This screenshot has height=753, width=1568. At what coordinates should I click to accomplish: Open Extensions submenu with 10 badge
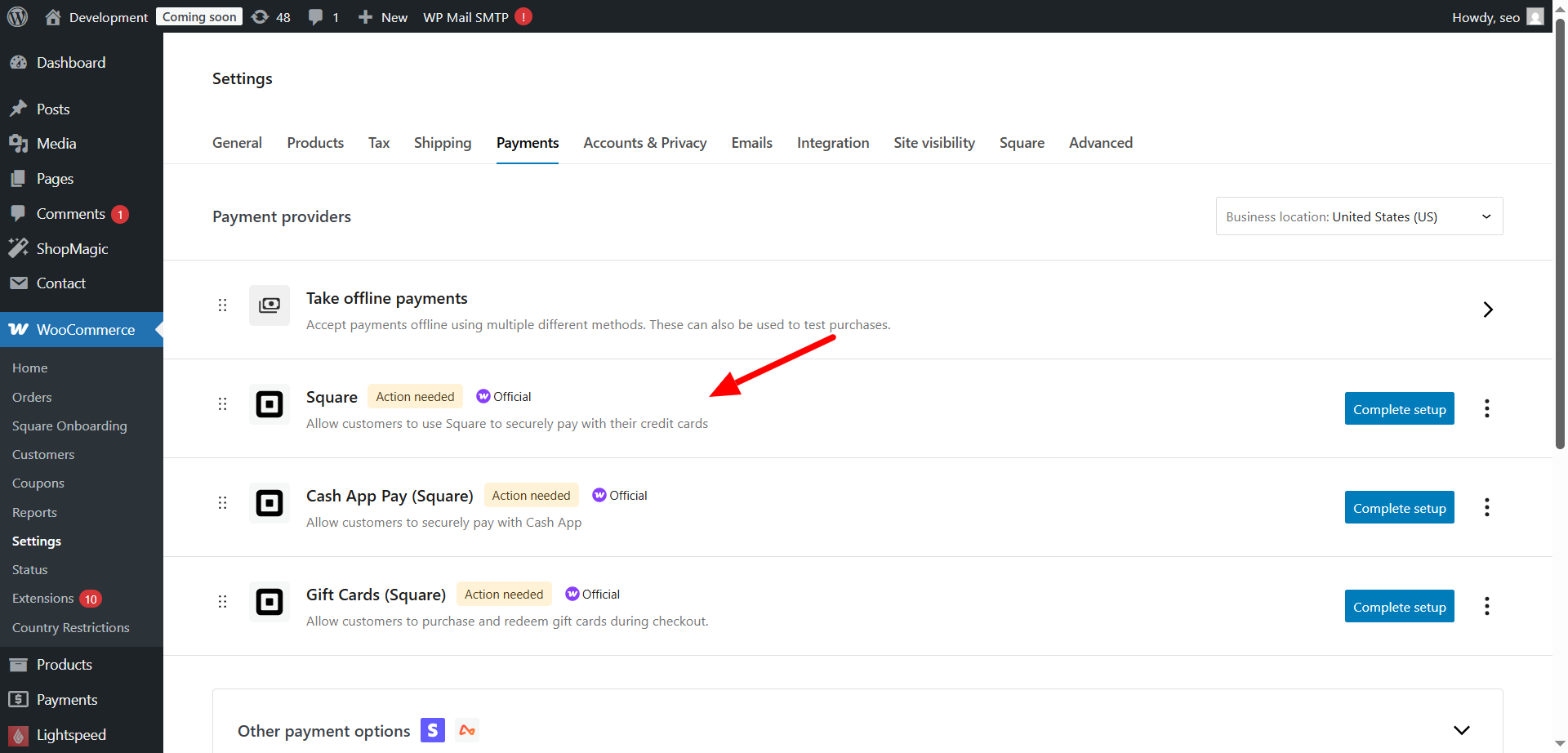point(56,599)
